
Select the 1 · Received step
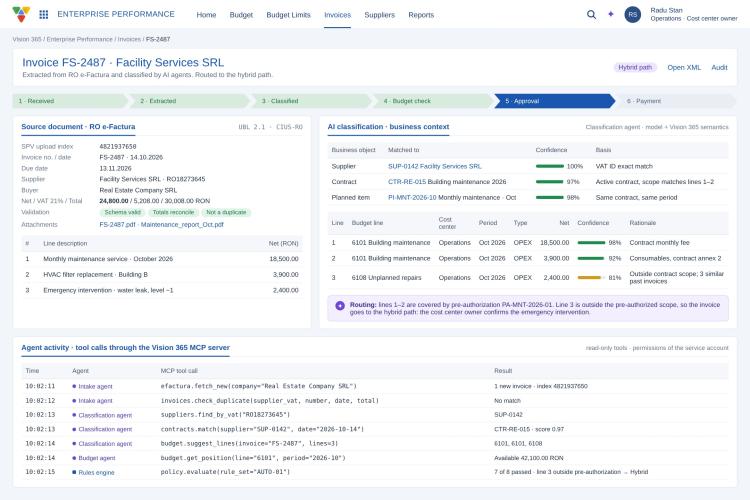[70, 101]
